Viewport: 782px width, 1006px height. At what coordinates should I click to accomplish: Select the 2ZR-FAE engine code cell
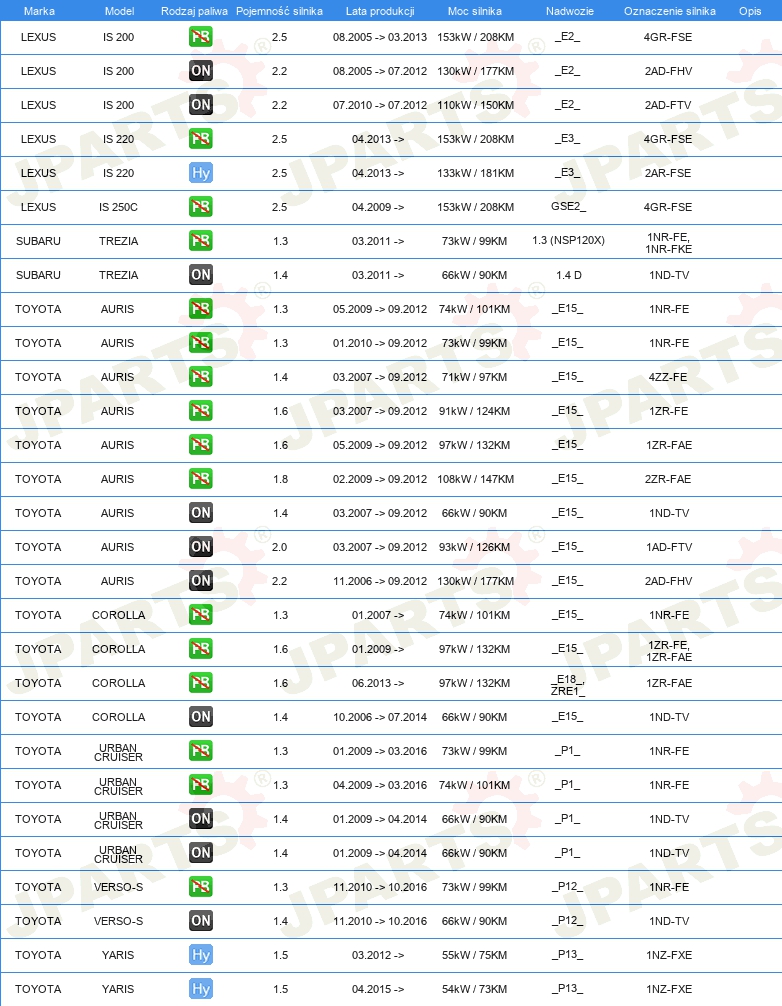[x=668, y=479]
